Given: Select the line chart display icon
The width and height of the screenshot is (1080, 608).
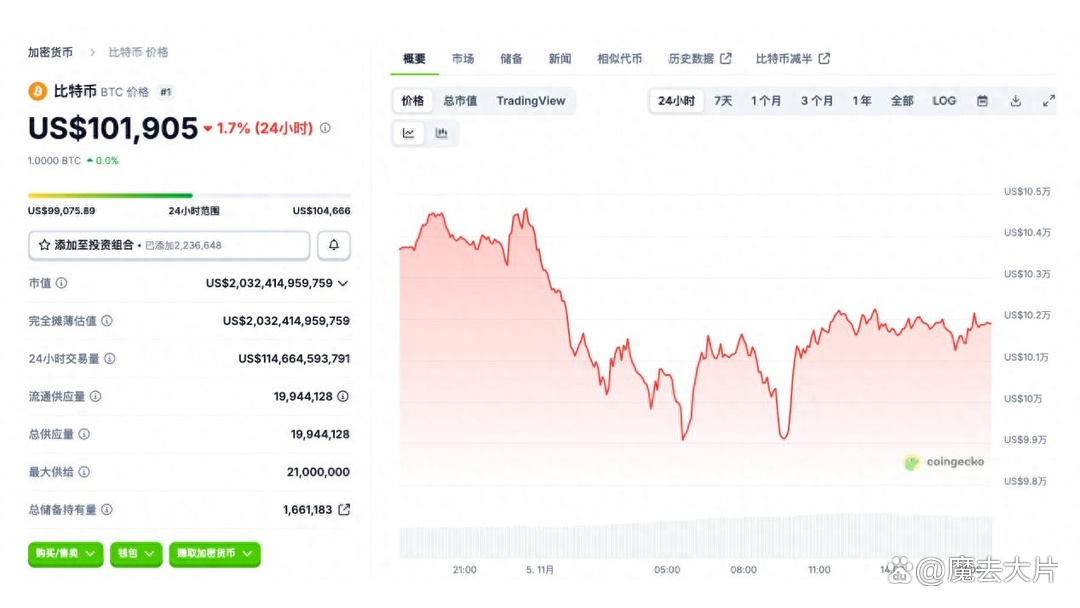Looking at the screenshot, I should coord(408,132).
